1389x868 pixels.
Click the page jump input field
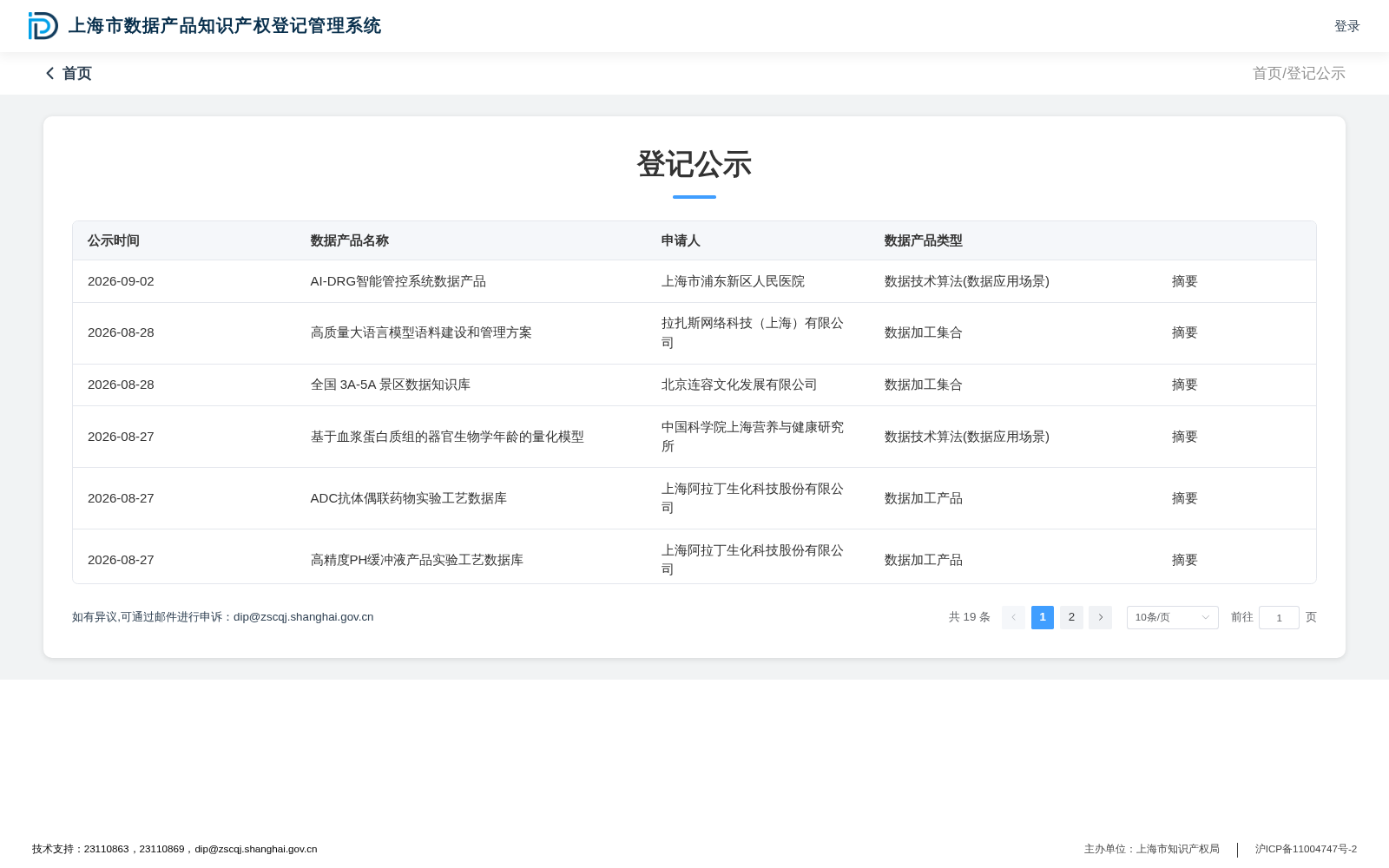(1279, 617)
